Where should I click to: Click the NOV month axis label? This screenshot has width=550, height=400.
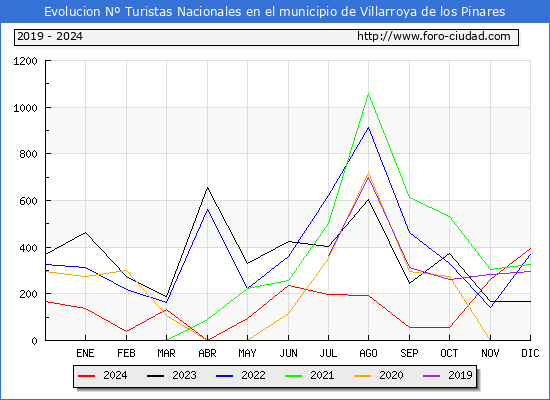tap(490, 353)
